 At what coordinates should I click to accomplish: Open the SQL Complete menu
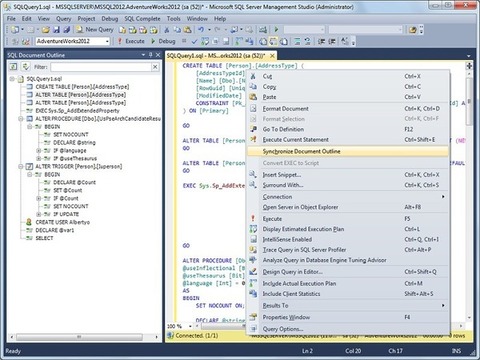[142, 19]
